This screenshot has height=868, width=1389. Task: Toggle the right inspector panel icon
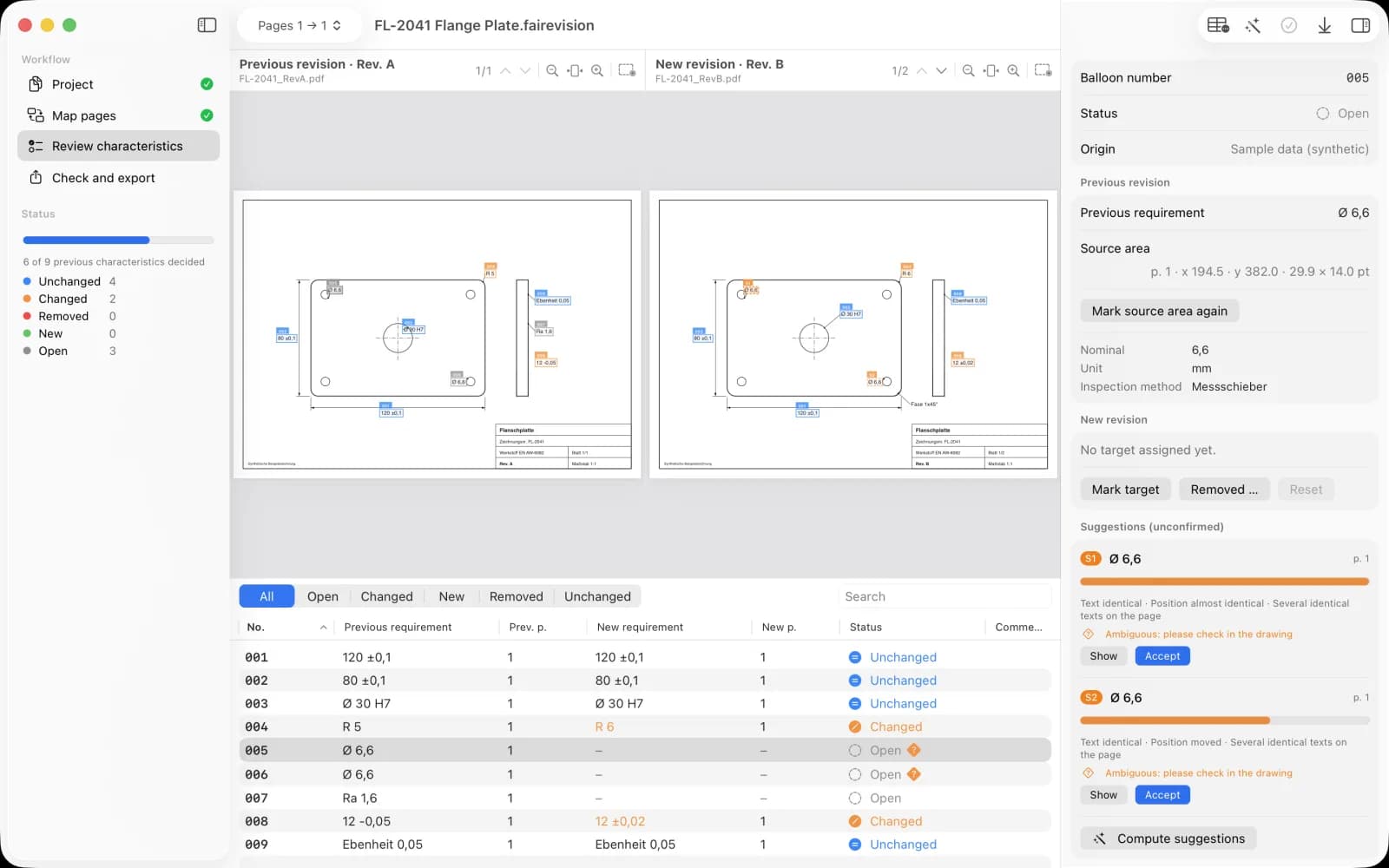(x=1360, y=25)
